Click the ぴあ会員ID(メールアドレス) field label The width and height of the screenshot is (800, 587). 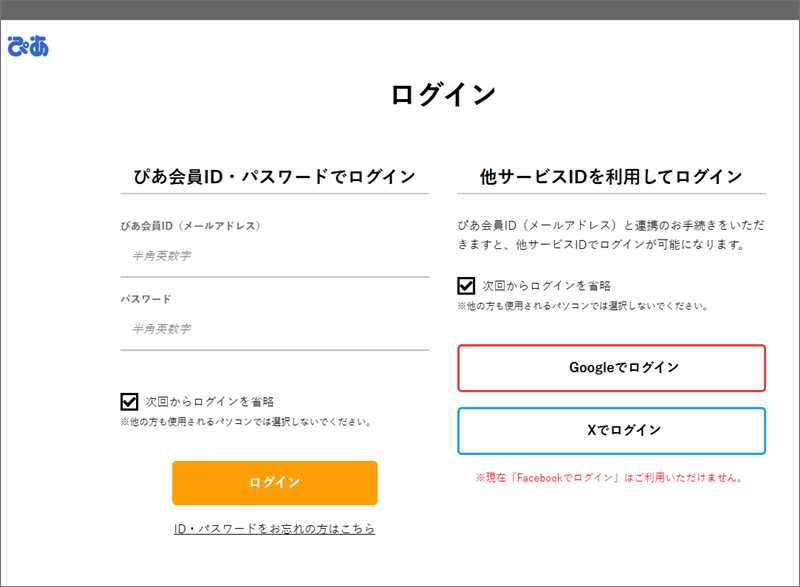point(190,226)
